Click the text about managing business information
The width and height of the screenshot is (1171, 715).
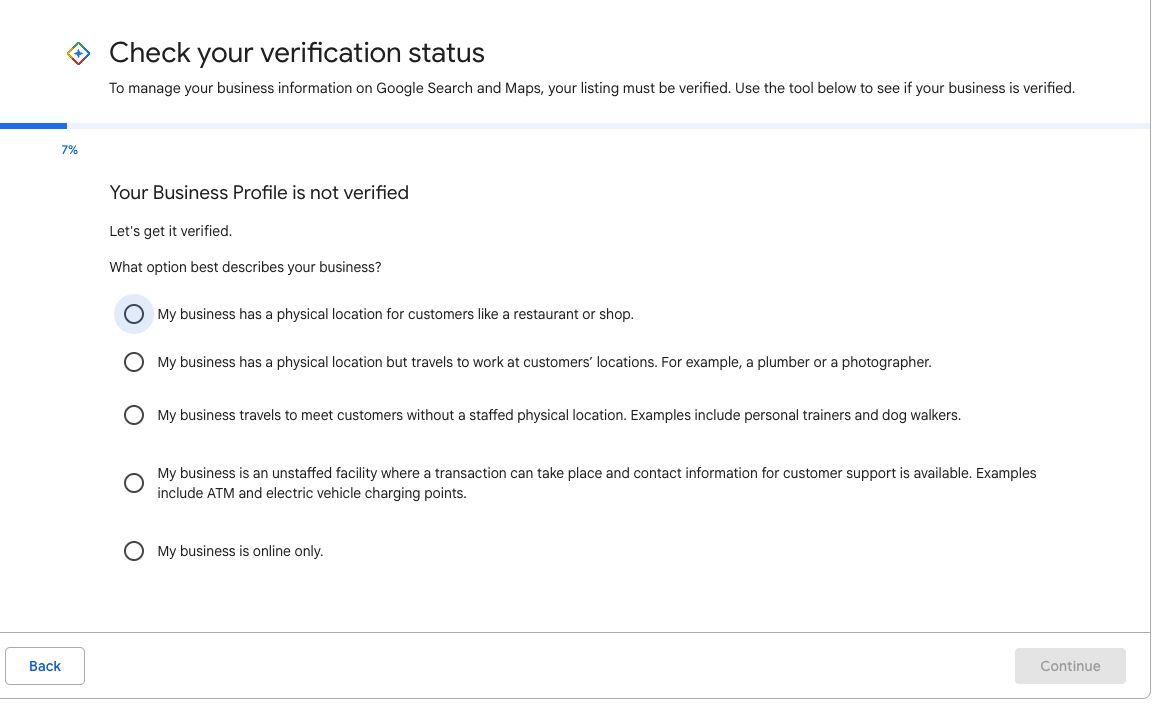point(592,88)
